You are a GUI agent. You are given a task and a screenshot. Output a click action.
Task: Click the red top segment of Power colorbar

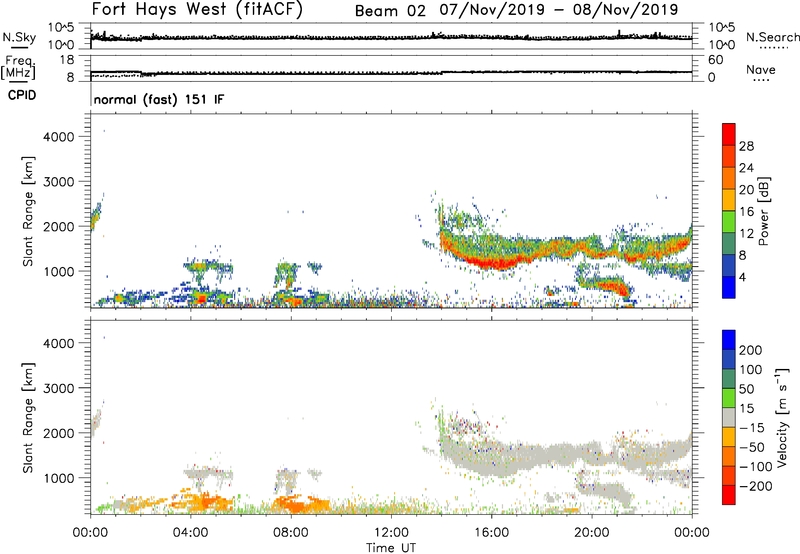pos(729,134)
